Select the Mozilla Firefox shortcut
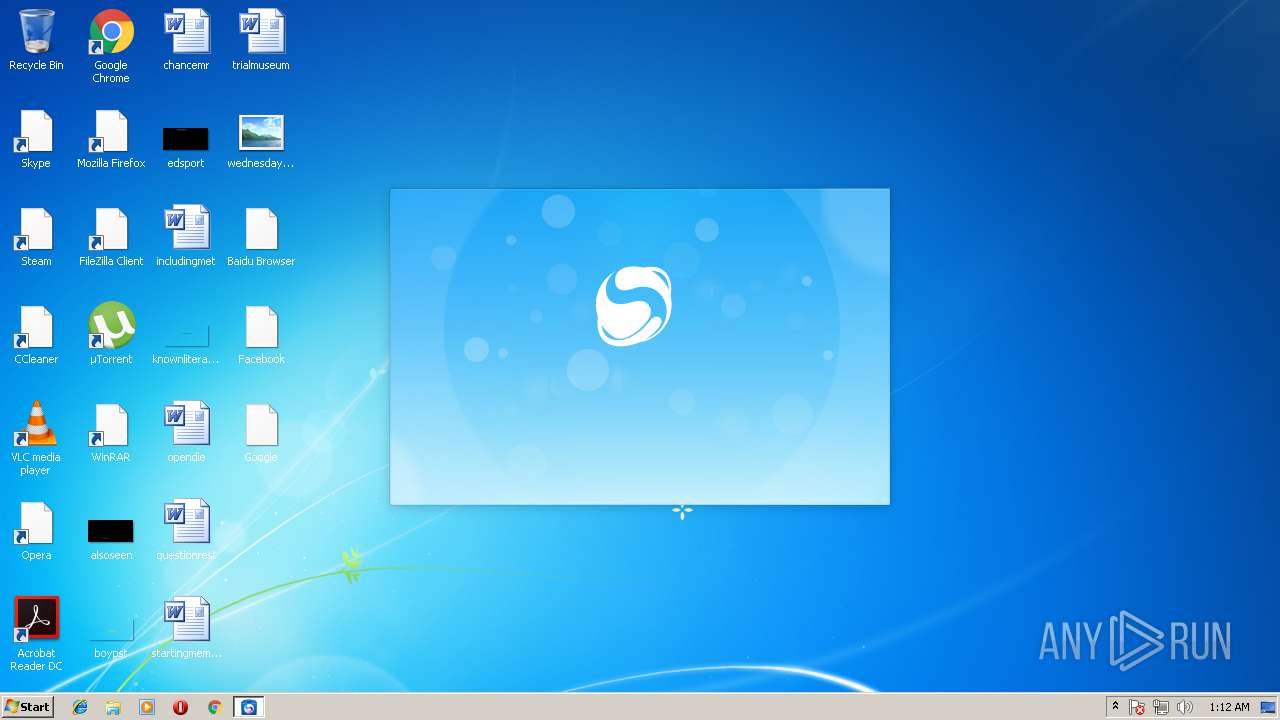The image size is (1280, 720). (x=111, y=138)
